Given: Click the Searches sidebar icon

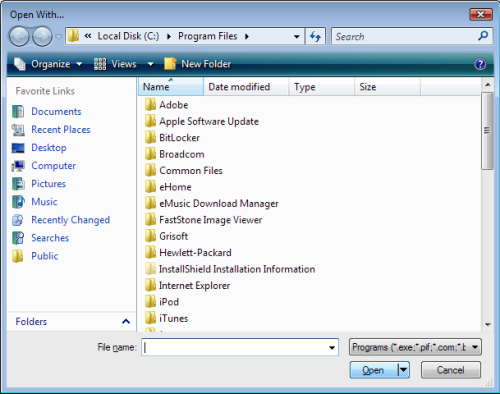Looking at the screenshot, I should 18,238.
